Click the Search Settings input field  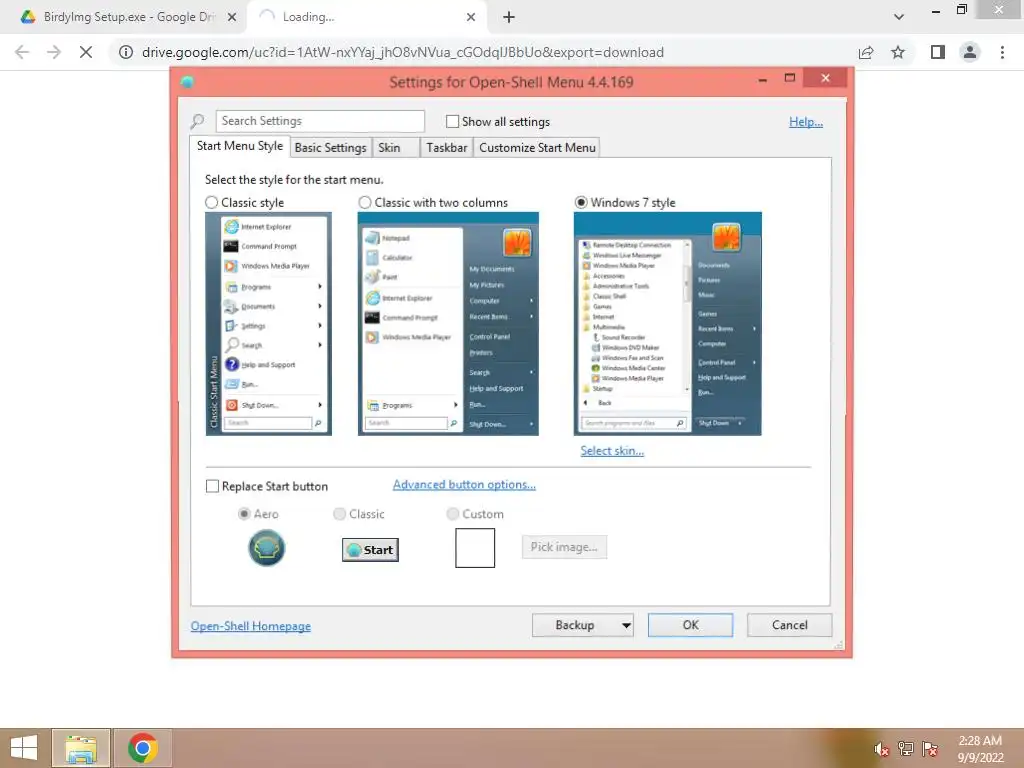[x=320, y=121]
